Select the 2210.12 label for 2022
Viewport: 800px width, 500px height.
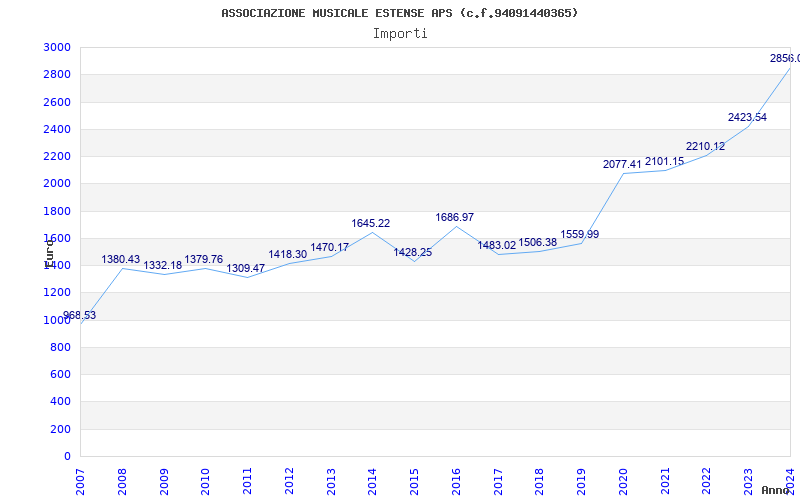tap(705, 146)
